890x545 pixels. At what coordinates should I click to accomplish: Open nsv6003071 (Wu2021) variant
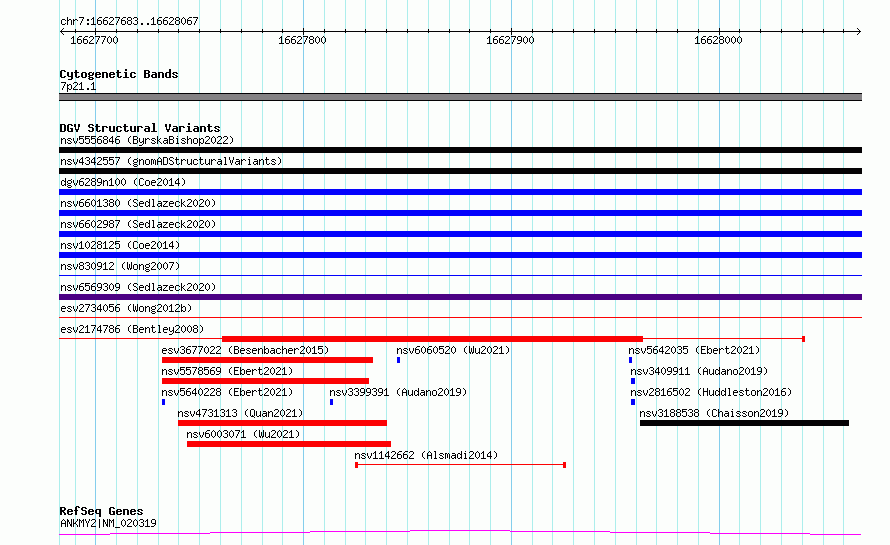click(x=243, y=434)
